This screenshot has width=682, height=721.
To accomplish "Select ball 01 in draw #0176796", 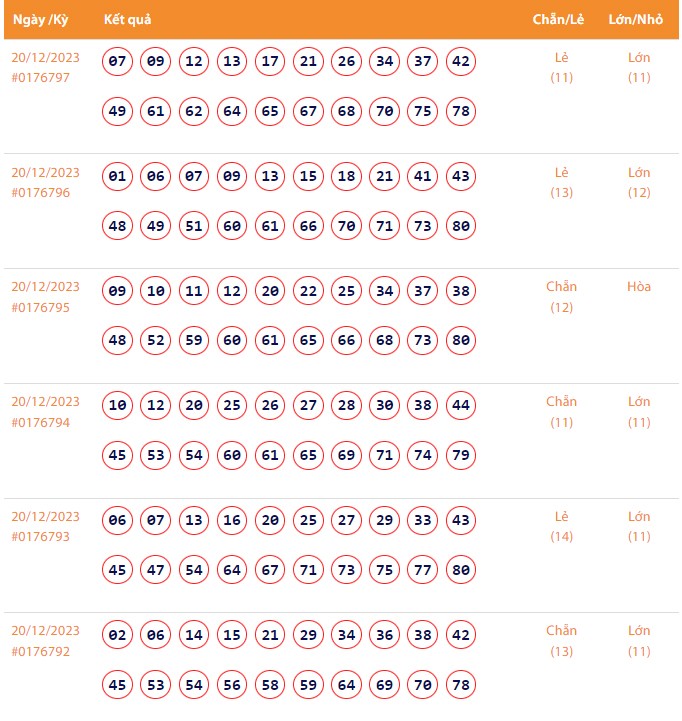I will coord(117,177).
